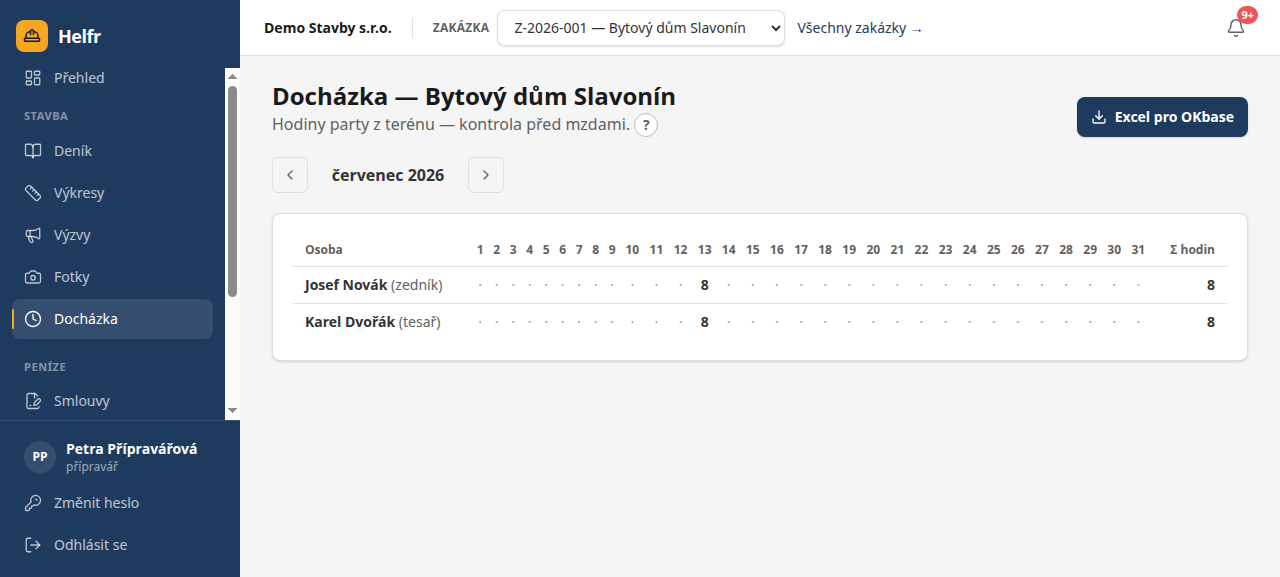The image size is (1280, 577).
Task: Download Excel pro OKbase export
Action: tap(1162, 117)
